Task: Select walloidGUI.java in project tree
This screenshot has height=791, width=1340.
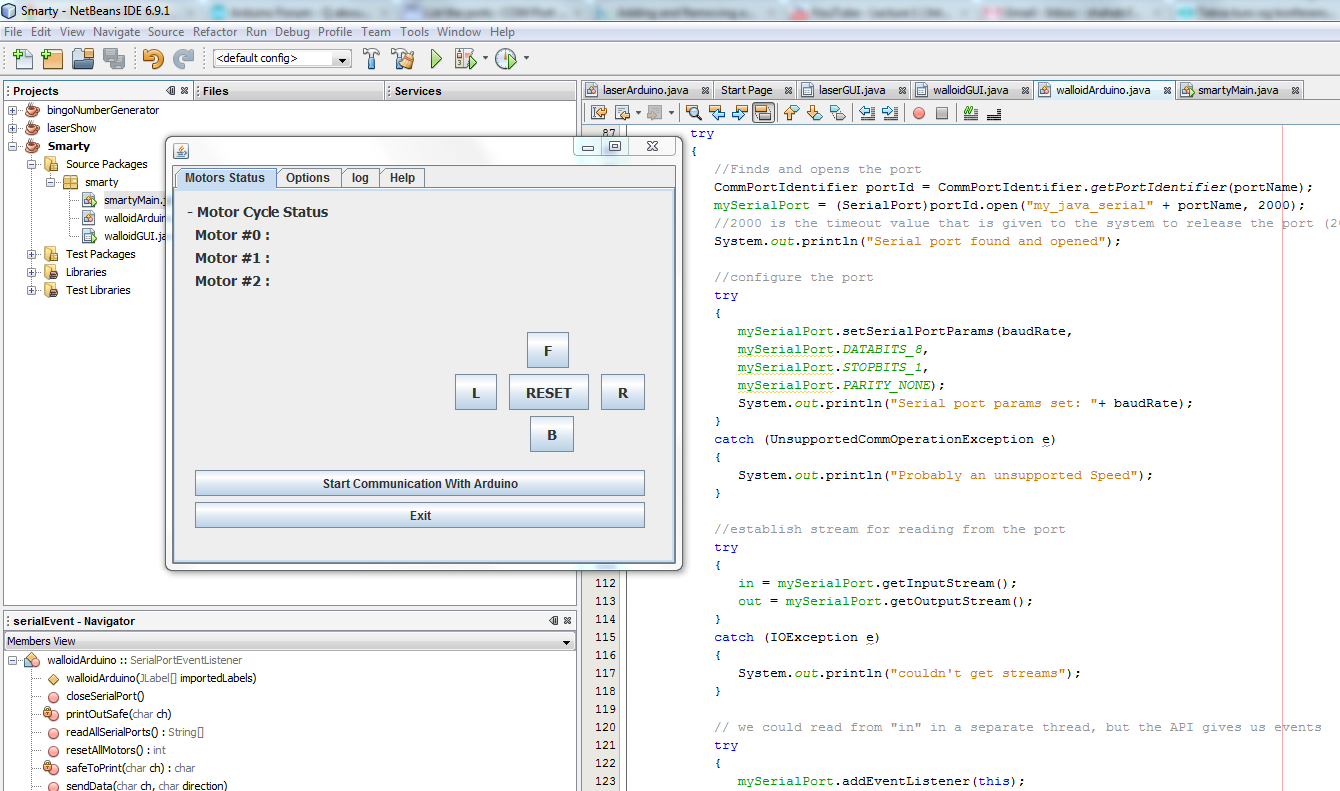Action: coord(134,236)
